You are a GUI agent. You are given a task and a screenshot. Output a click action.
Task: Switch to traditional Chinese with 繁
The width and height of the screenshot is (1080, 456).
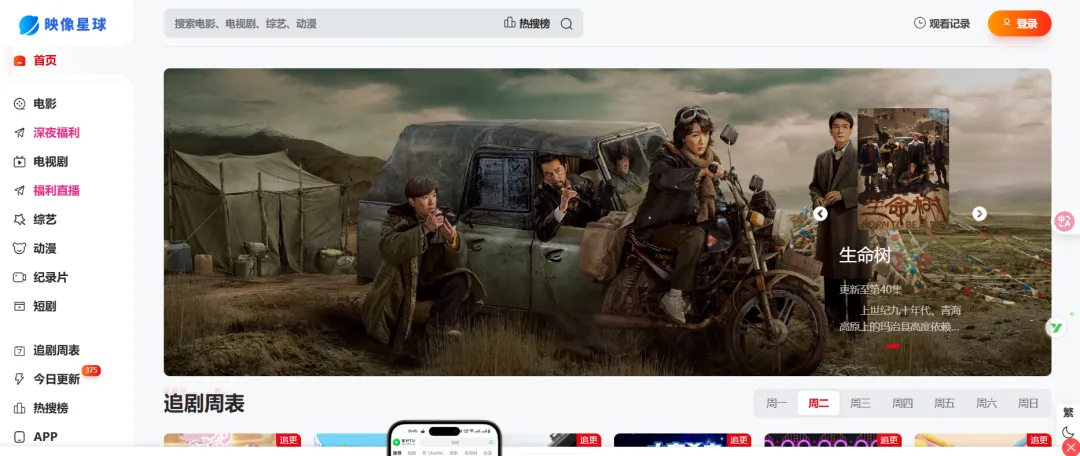tap(1068, 413)
